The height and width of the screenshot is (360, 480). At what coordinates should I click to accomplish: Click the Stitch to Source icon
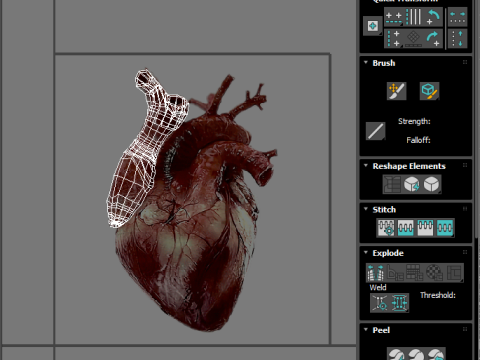[425, 228]
